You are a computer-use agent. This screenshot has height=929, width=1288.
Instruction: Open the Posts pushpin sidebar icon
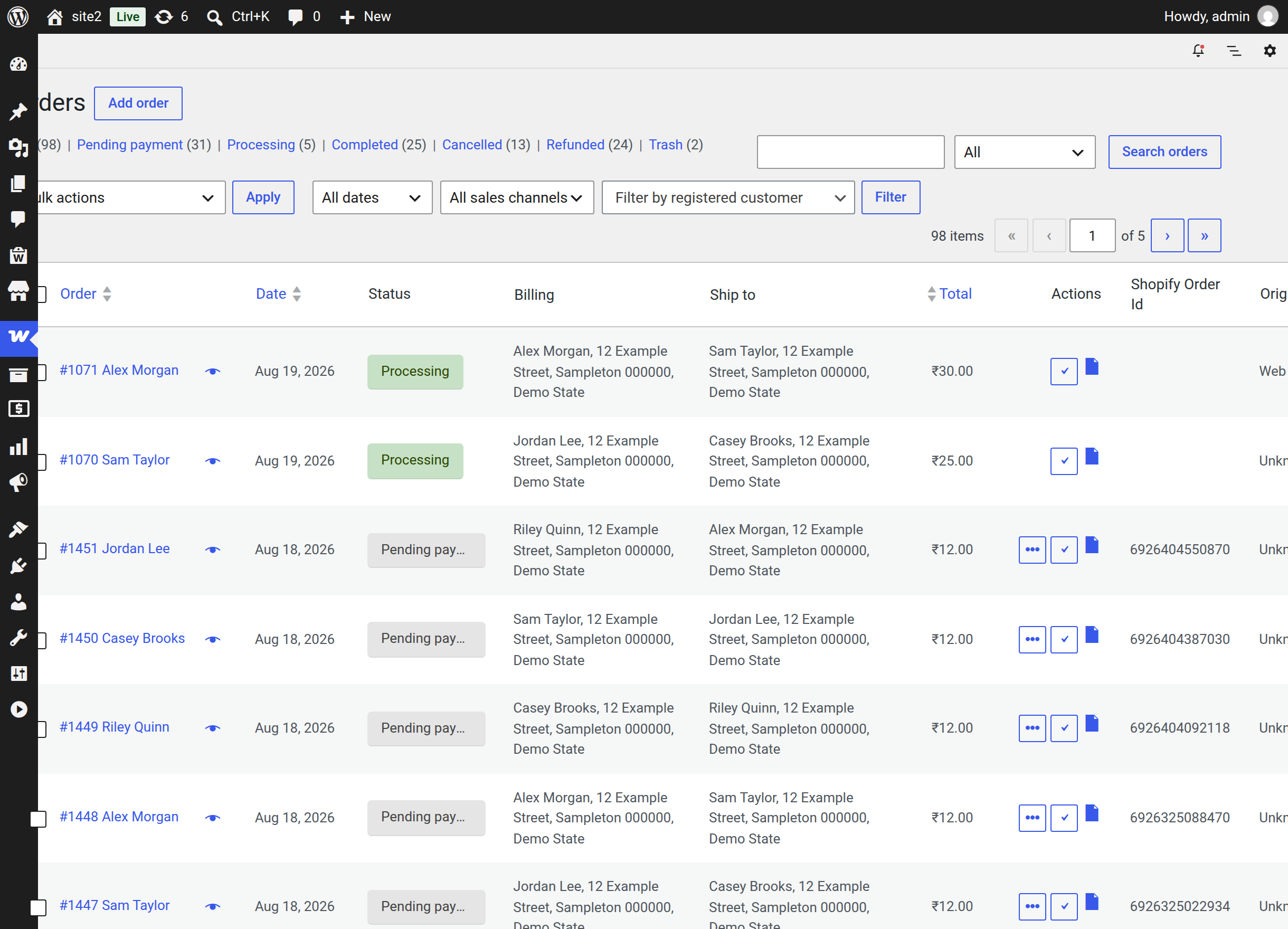coord(19,111)
